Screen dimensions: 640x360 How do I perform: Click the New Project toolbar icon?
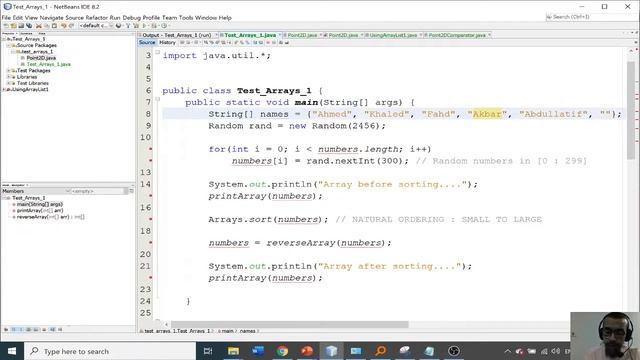click(x=13, y=26)
